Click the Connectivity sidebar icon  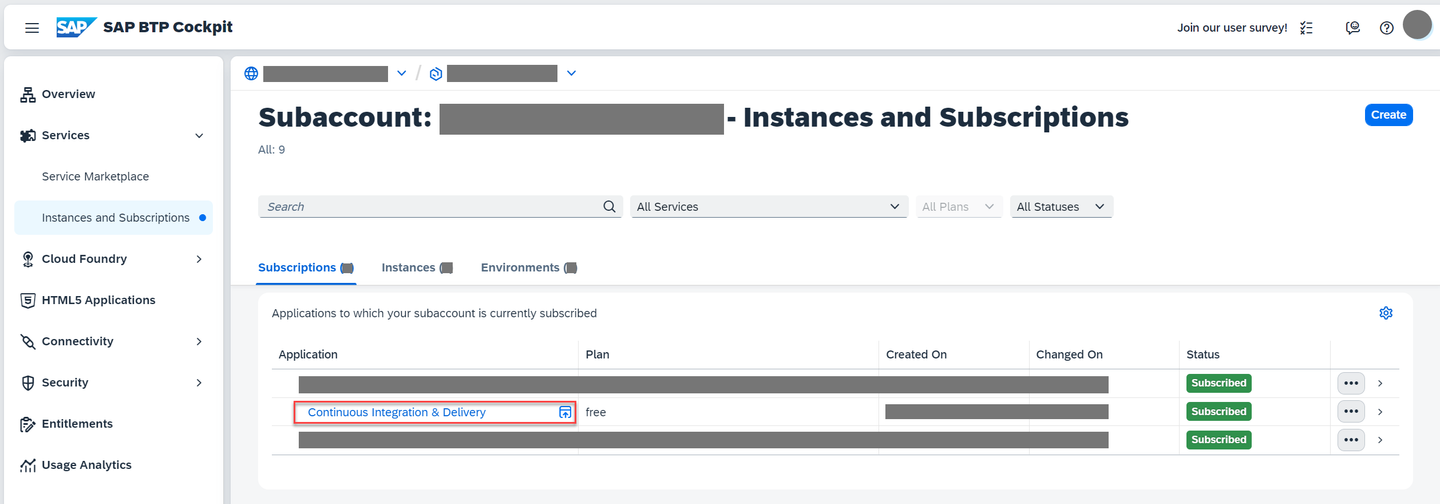coord(28,341)
